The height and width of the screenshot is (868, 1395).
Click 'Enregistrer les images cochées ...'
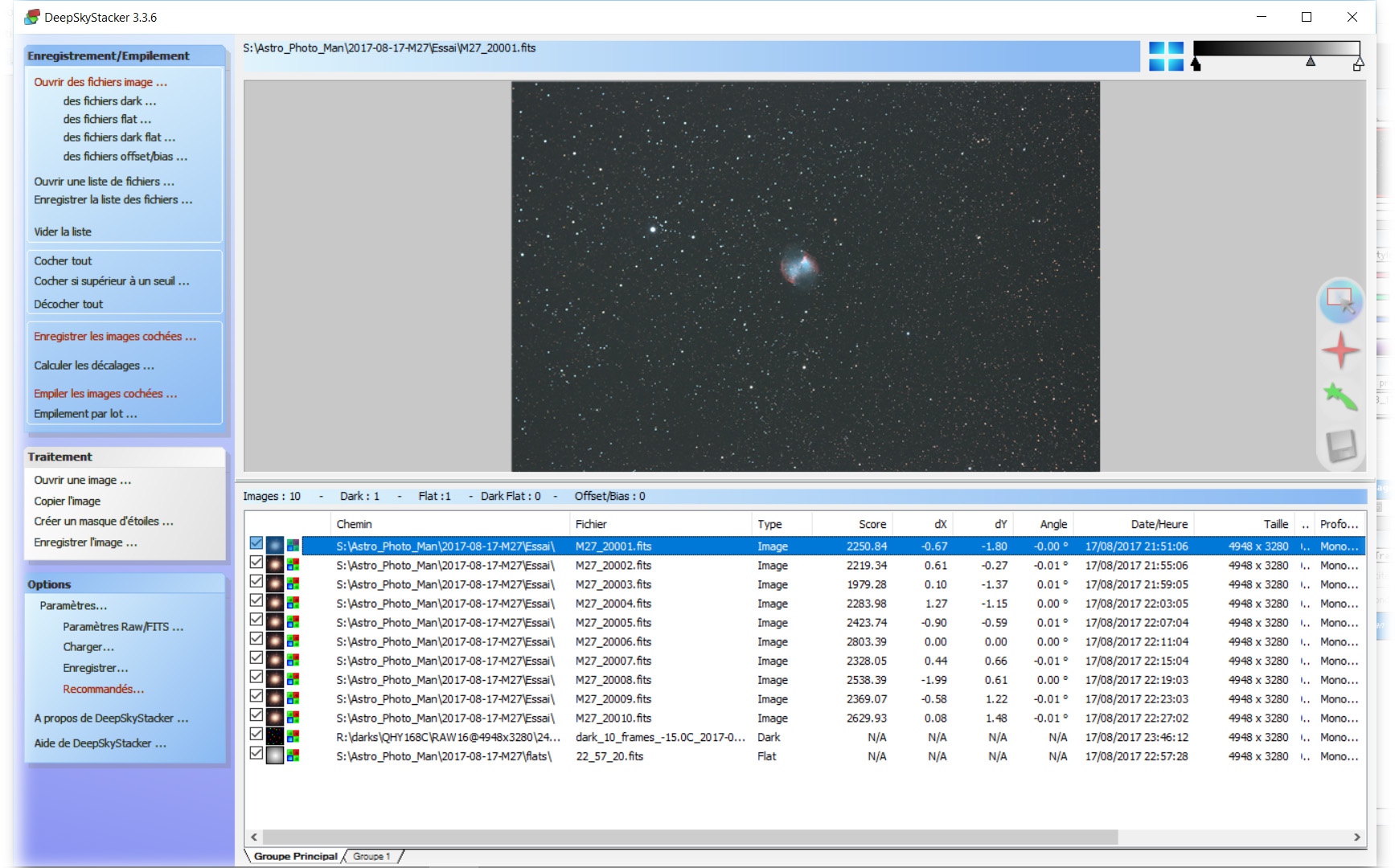click(115, 337)
